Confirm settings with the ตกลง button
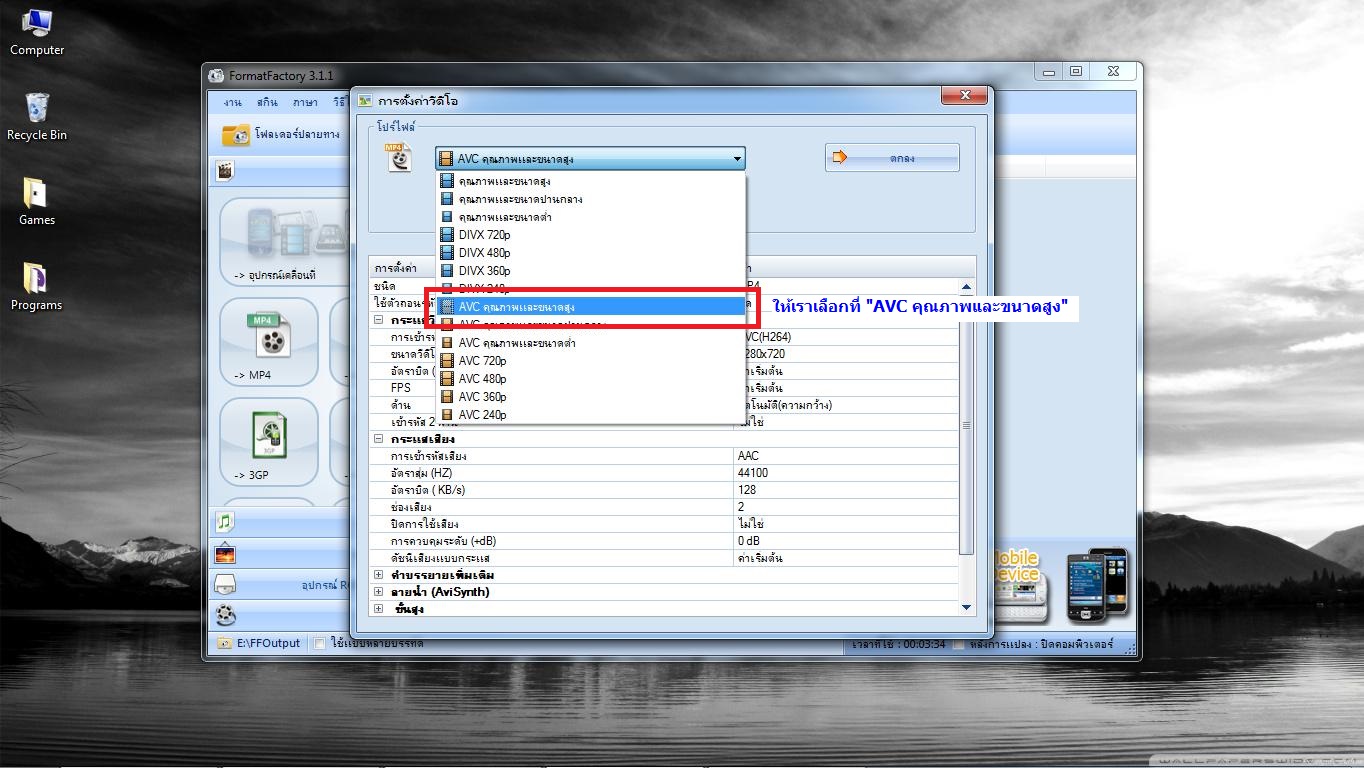 tap(892, 158)
